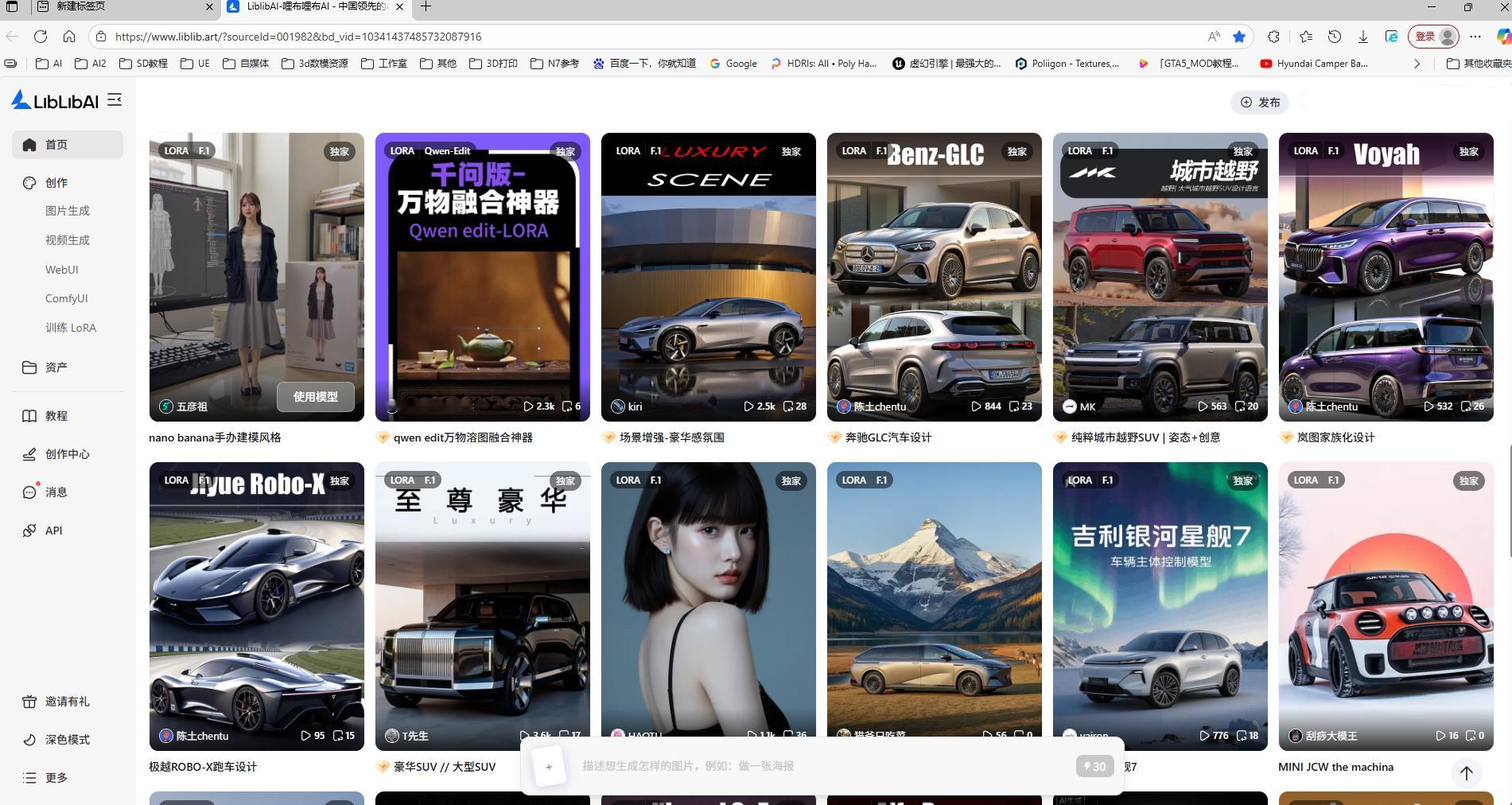Click author T先生 avatar
1512x805 pixels.
(x=391, y=736)
